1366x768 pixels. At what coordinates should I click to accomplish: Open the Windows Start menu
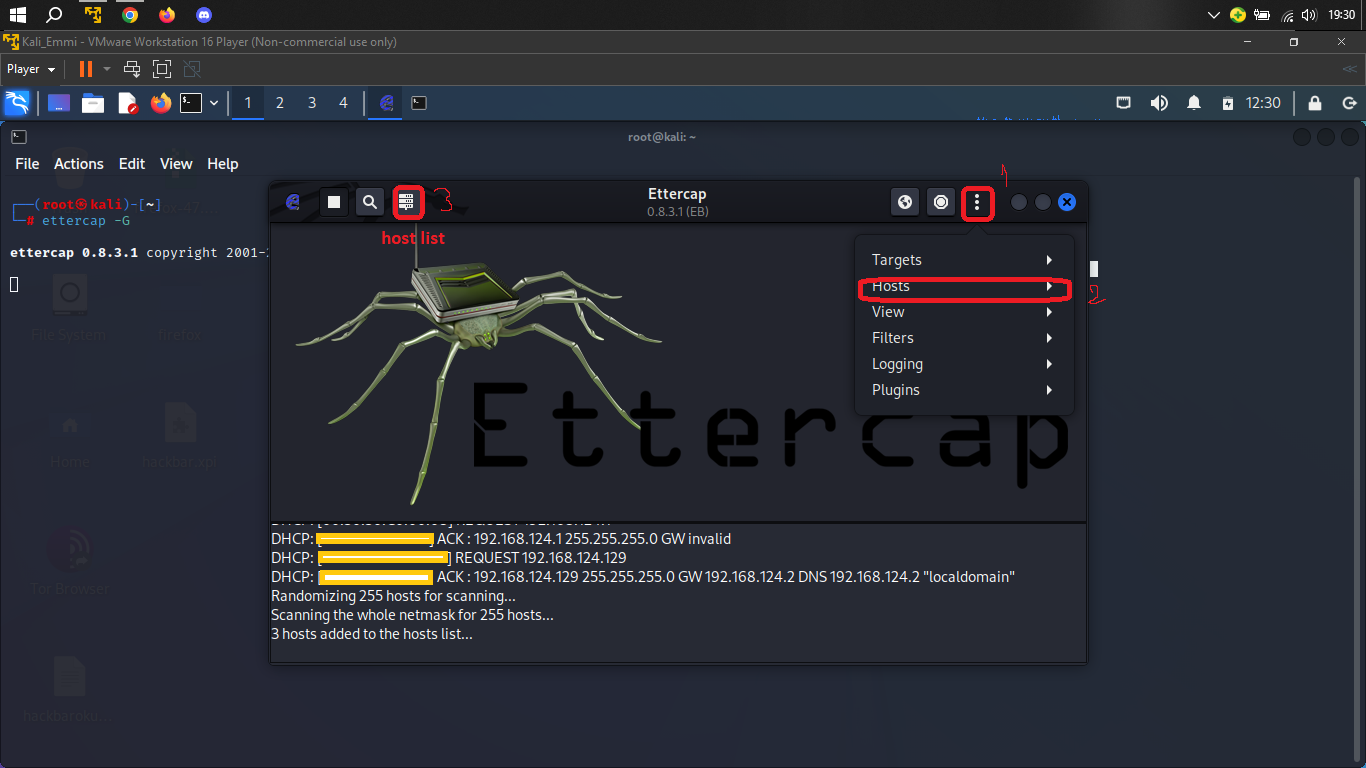click(17, 15)
